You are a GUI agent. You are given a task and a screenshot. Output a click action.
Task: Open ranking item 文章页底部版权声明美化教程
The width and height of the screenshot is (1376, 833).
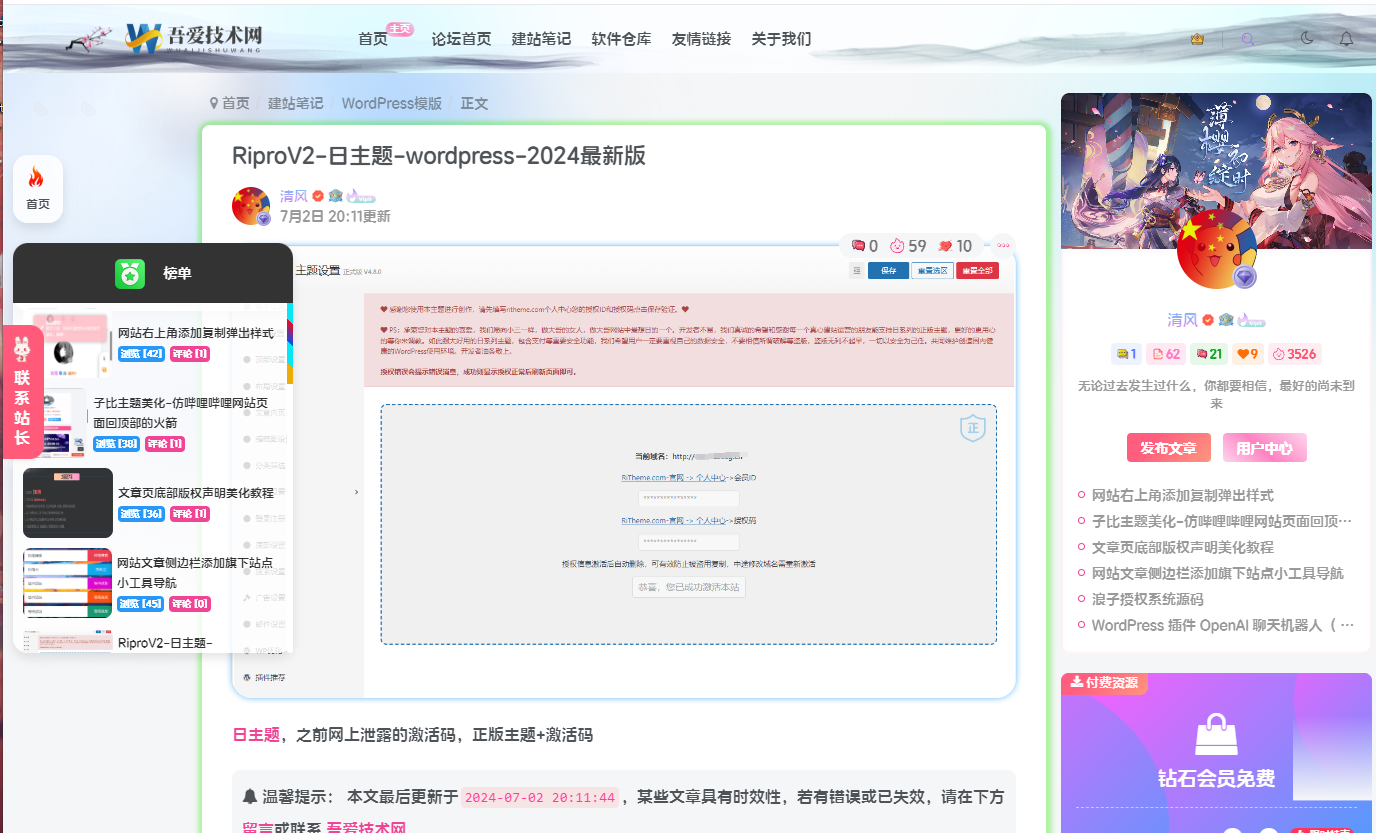pos(196,493)
